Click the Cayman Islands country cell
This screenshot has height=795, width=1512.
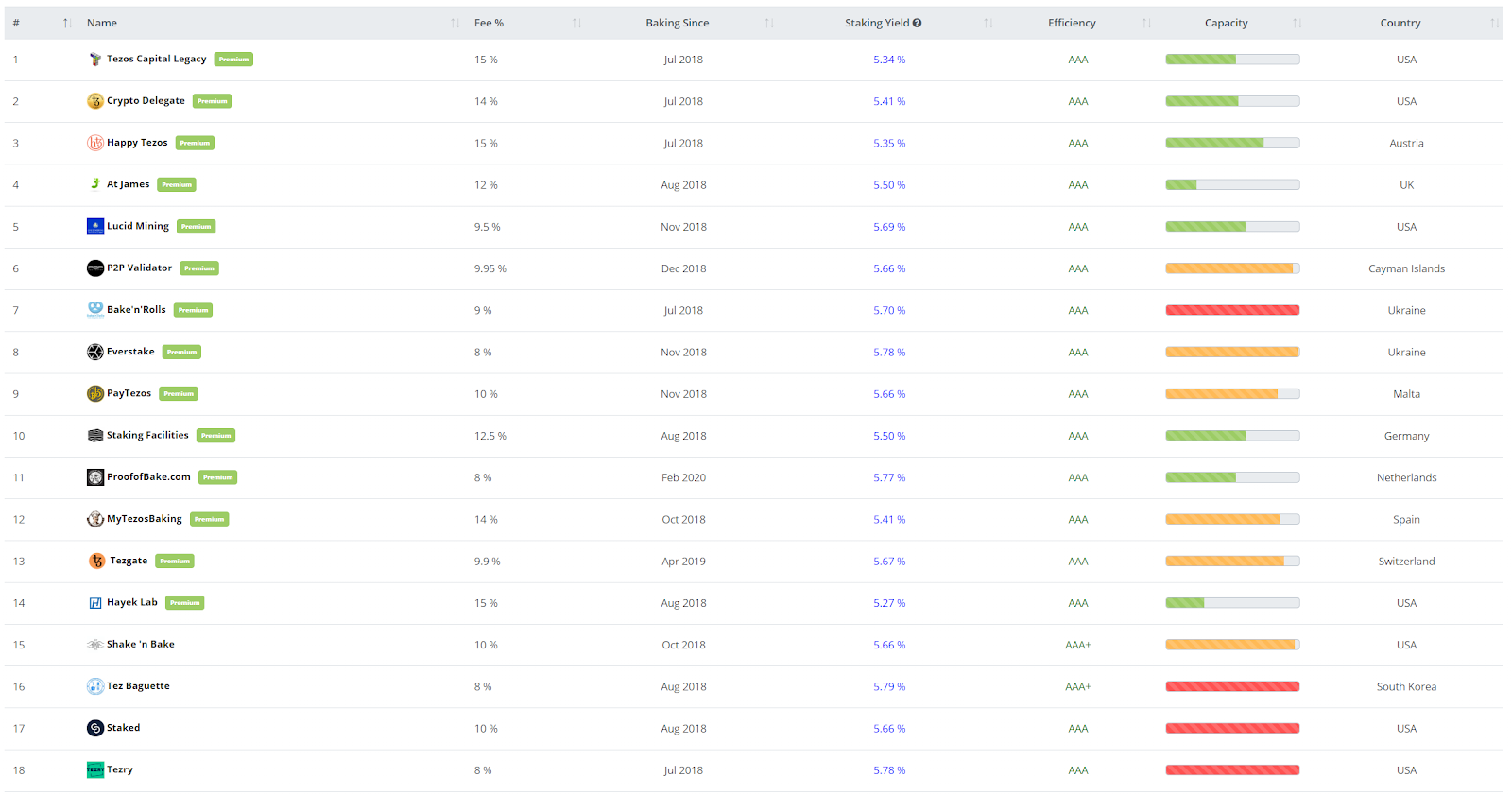click(x=1406, y=268)
